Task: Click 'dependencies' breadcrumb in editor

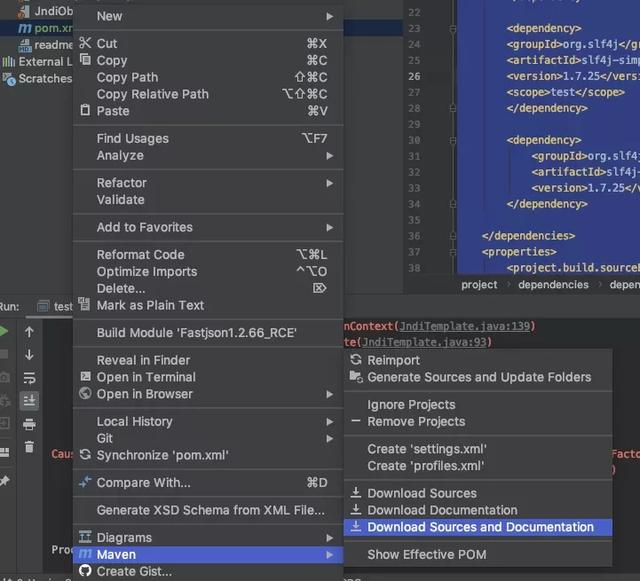Action: tap(553, 285)
